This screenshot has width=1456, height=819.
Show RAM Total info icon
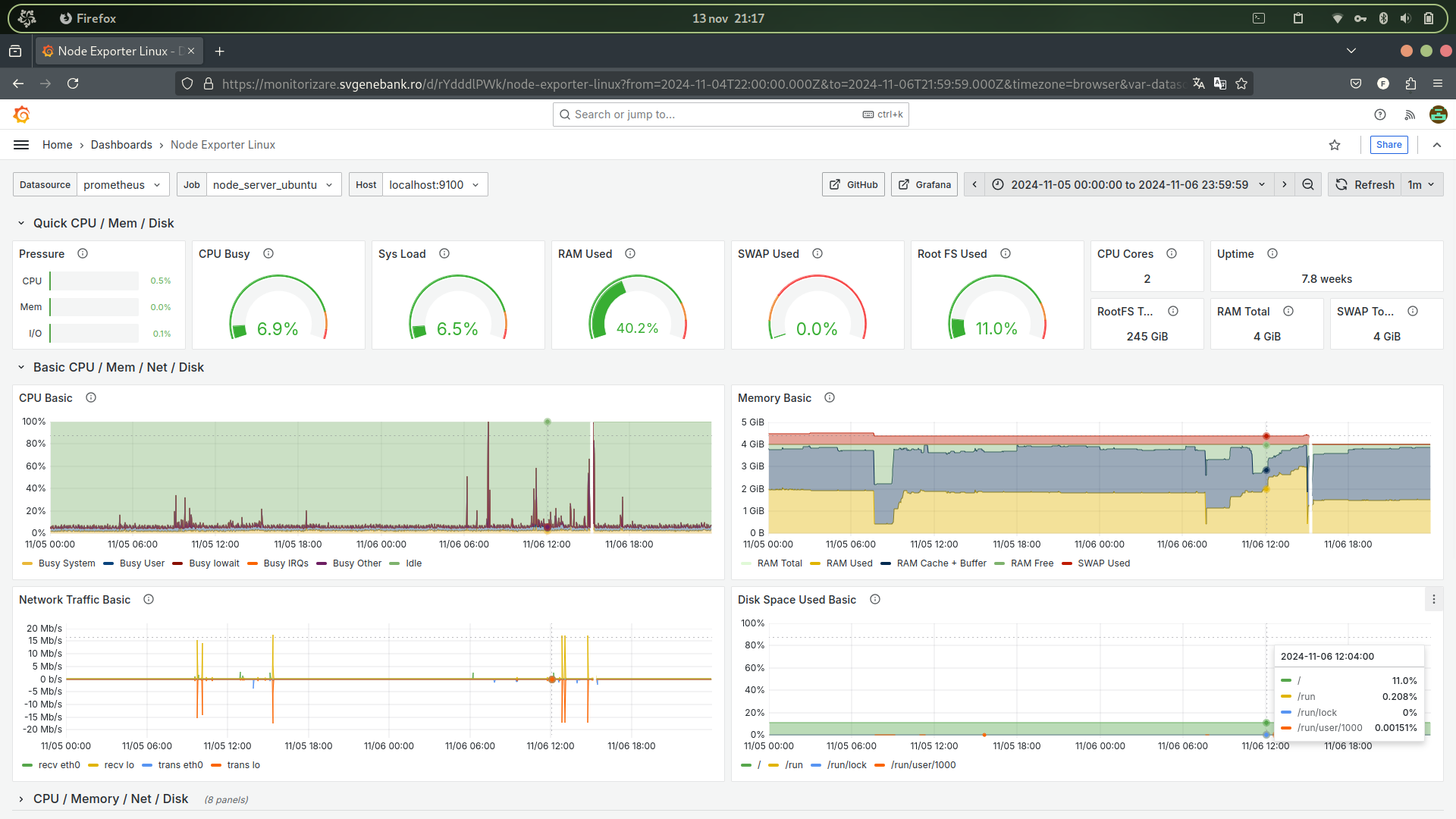pyautogui.click(x=1288, y=311)
